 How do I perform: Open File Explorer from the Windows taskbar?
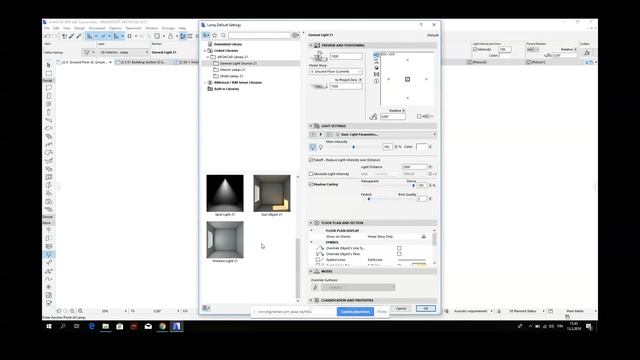coord(106,326)
